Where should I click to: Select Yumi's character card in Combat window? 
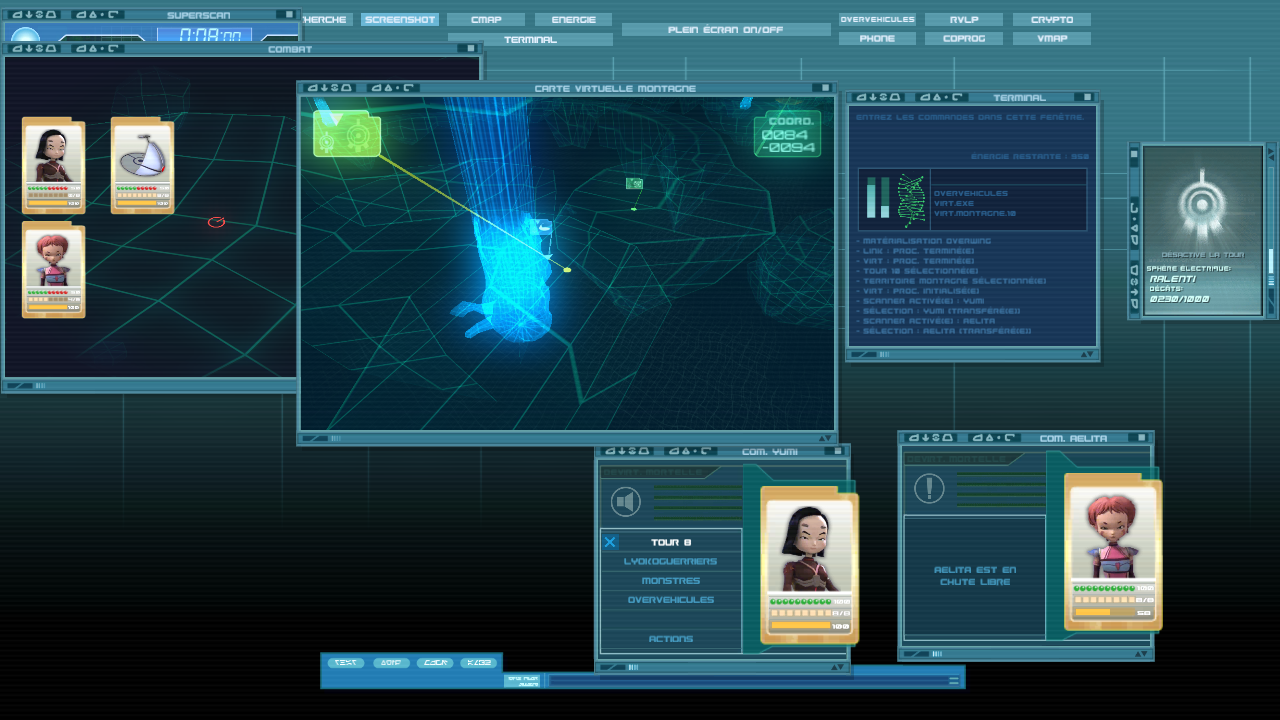[54, 166]
